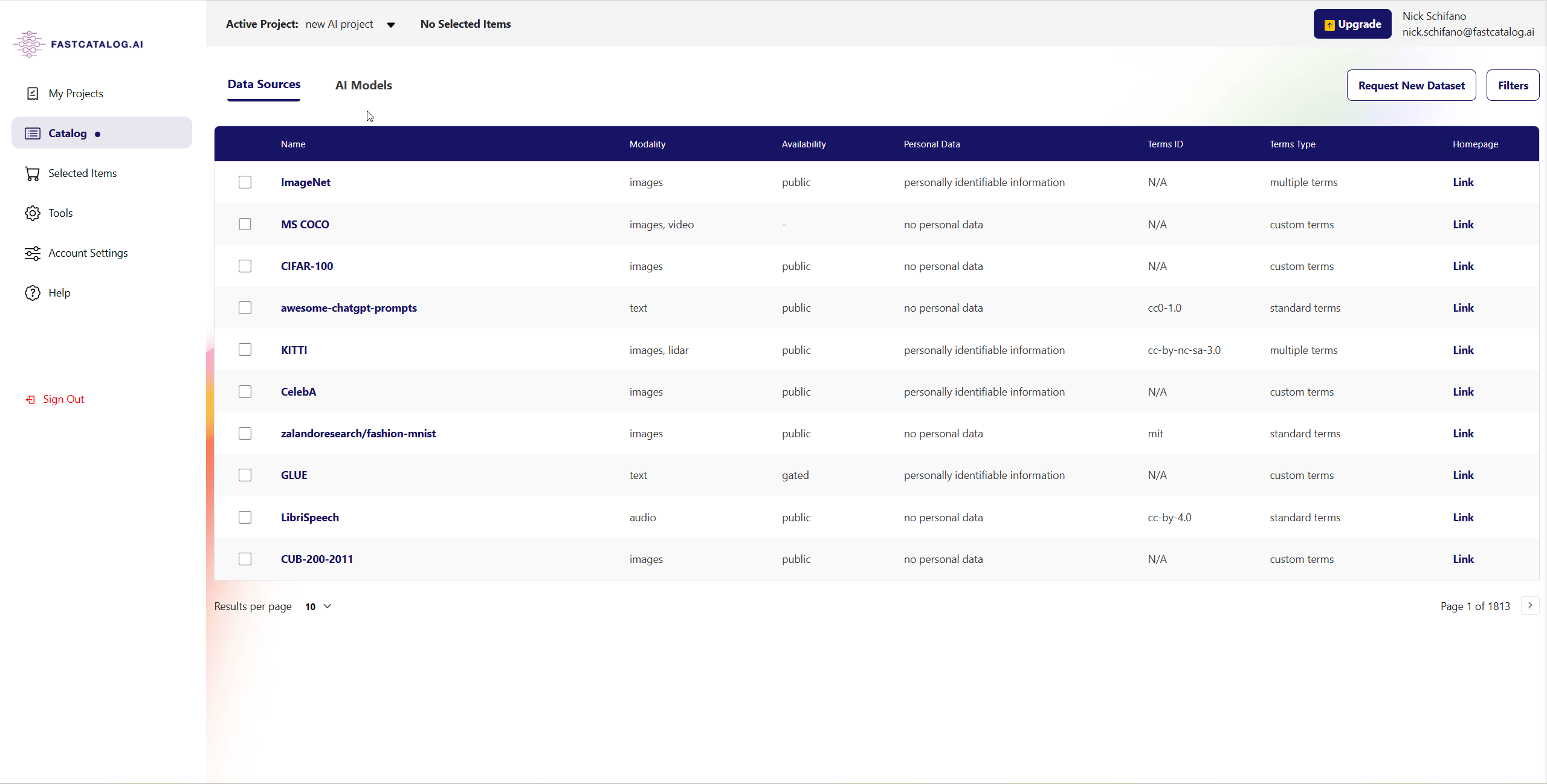Tick the awesome-chatgpt-prompts checkbox
1547x784 pixels.
point(245,308)
